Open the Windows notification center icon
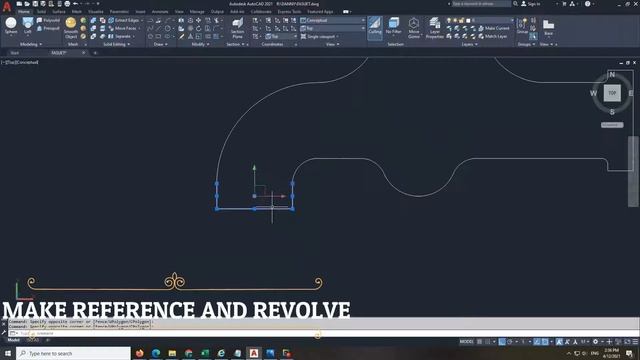This screenshot has height=360, width=640. click(629, 353)
